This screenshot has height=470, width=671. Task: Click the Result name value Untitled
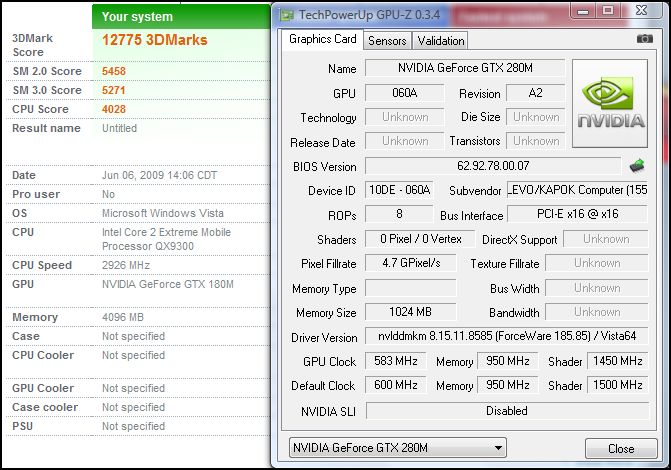point(119,128)
